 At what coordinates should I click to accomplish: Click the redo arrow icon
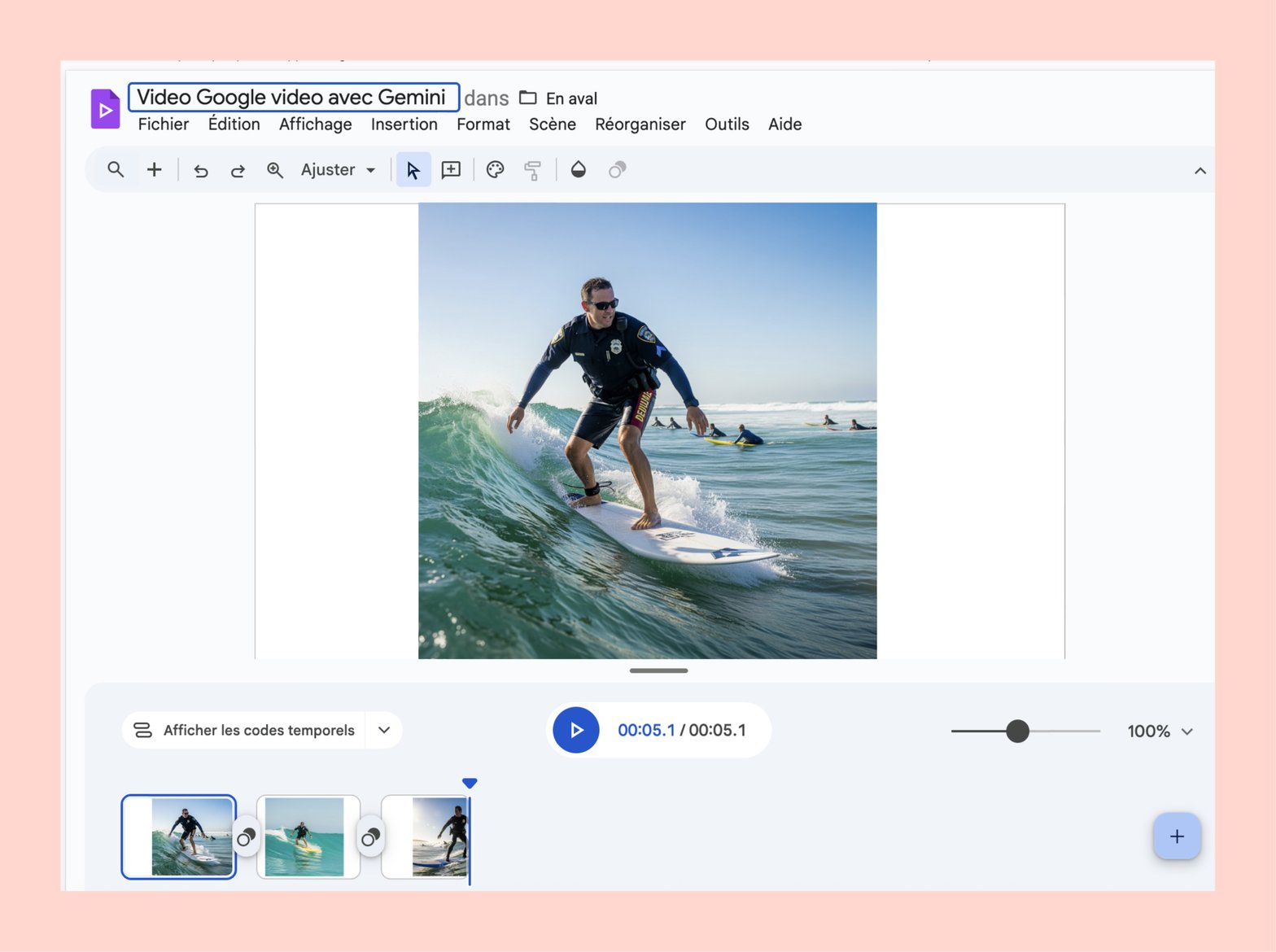[238, 170]
